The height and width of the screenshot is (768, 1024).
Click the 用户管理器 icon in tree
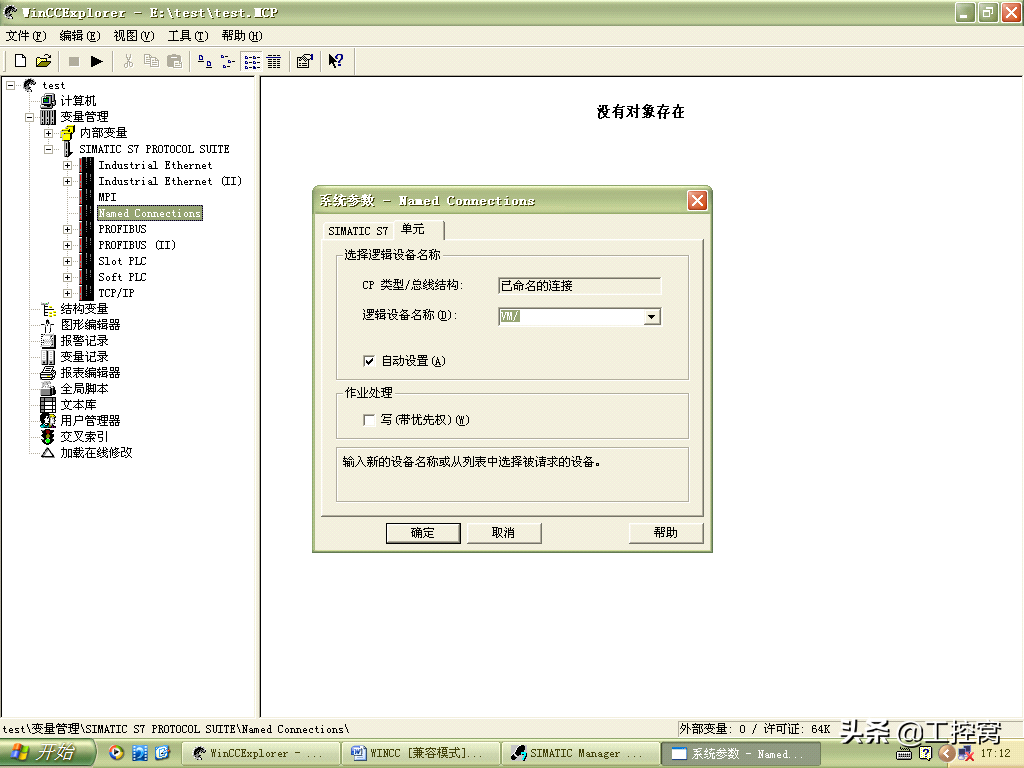coord(48,421)
